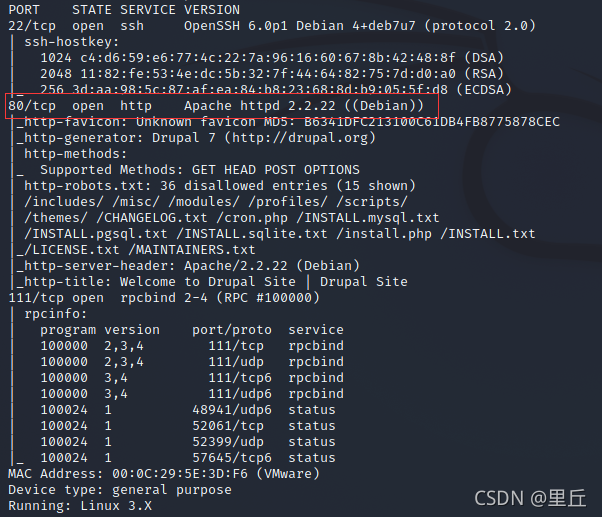The height and width of the screenshot is (517, 602).
Task: Click the 111/tcp rpcbind port entry
Action: [34, 298]
